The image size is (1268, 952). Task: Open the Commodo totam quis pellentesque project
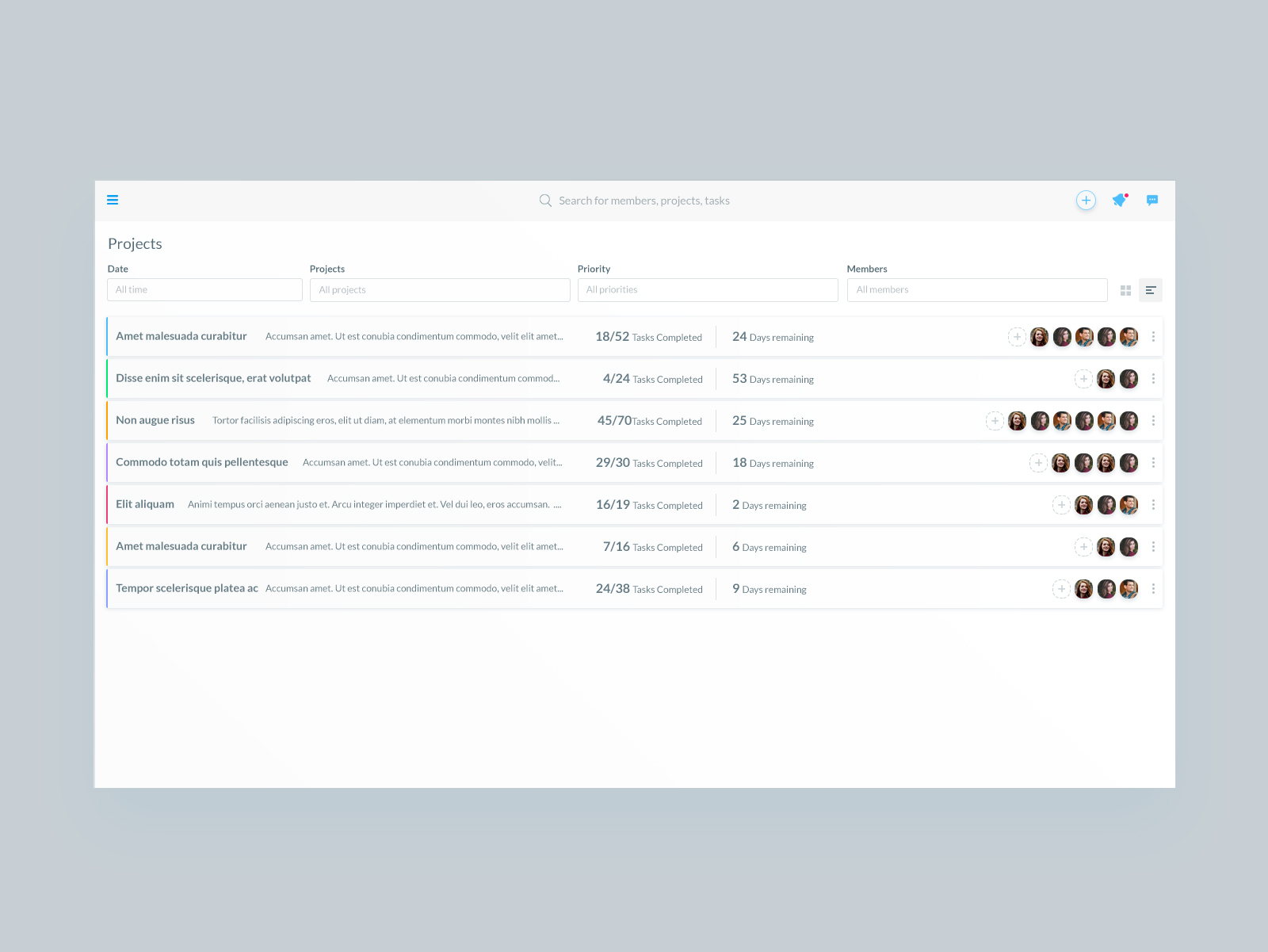[x=202, y=462]
